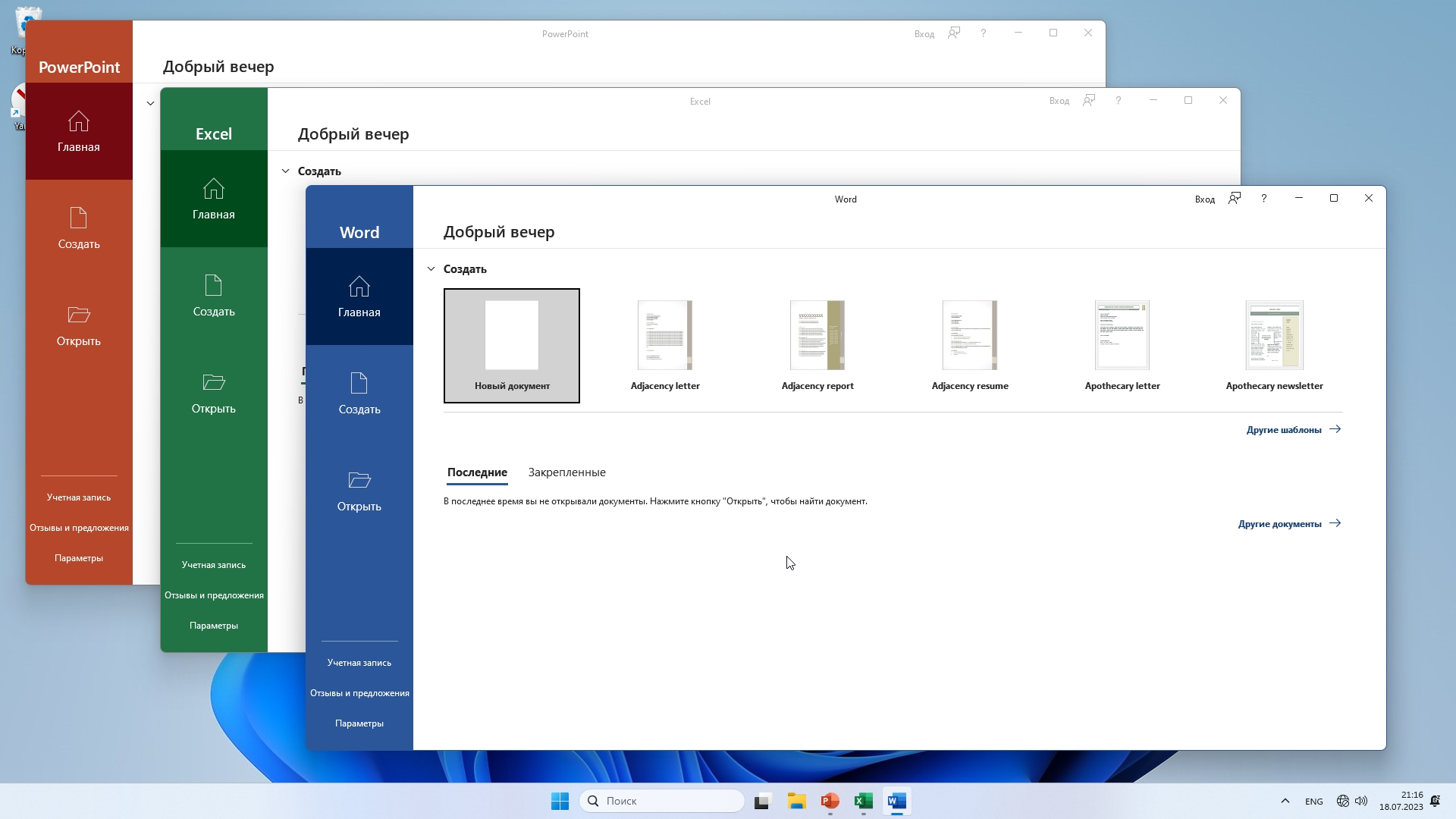The height and width of the screenshot is (819, 1456).
Task: Collapse the Создать section in Word
Action: coord(431,269)
